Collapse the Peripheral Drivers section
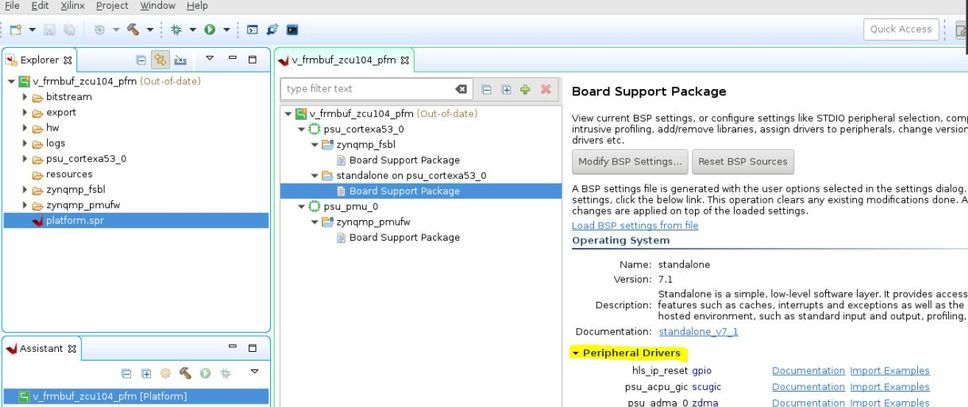 [575, 353]
